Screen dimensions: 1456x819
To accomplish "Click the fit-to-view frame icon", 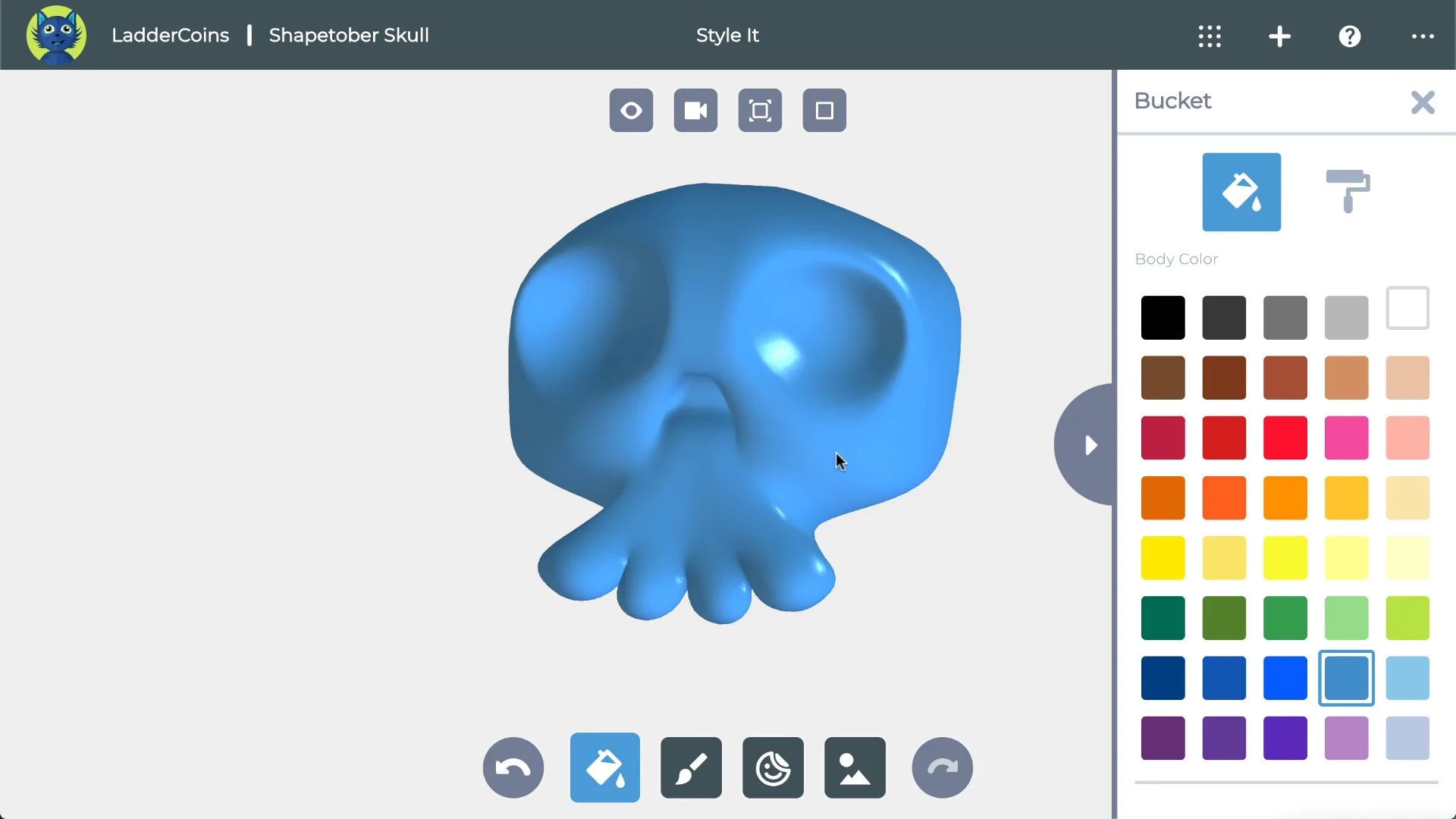I will point(760,111).
